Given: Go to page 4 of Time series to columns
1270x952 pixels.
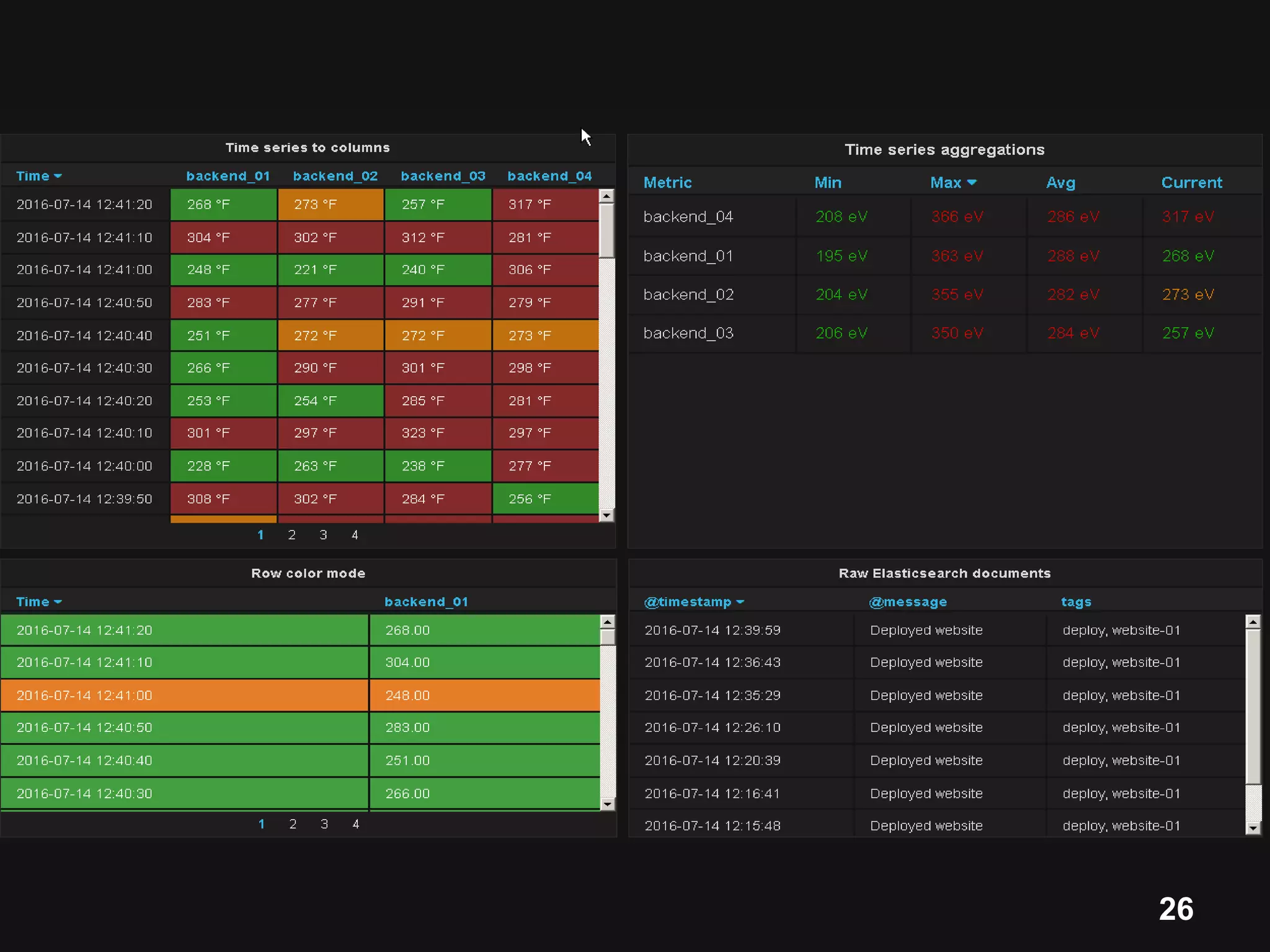Looking at the screenshot, I should tap(355, 535).
